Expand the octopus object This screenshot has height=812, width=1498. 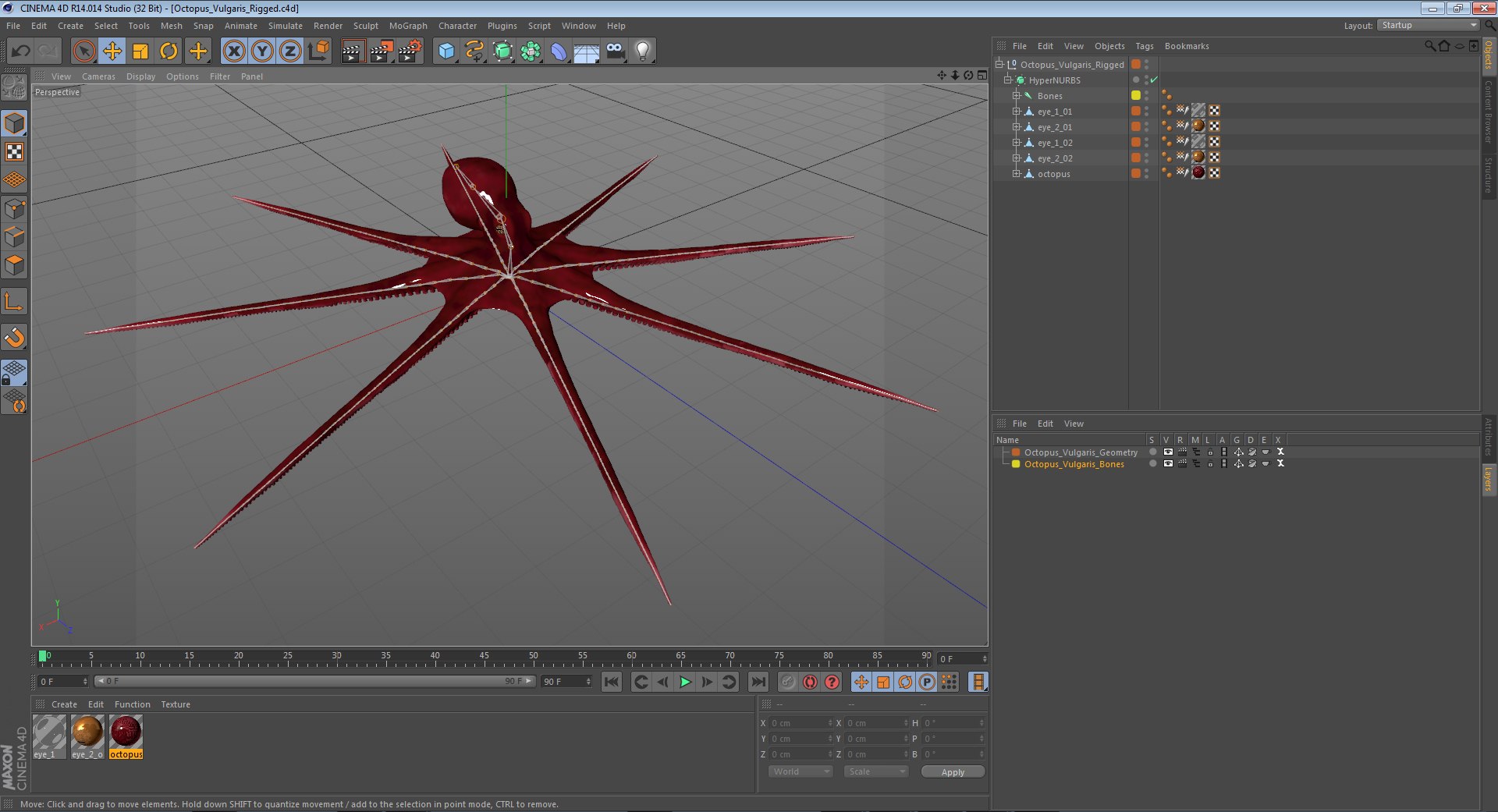1016,173
